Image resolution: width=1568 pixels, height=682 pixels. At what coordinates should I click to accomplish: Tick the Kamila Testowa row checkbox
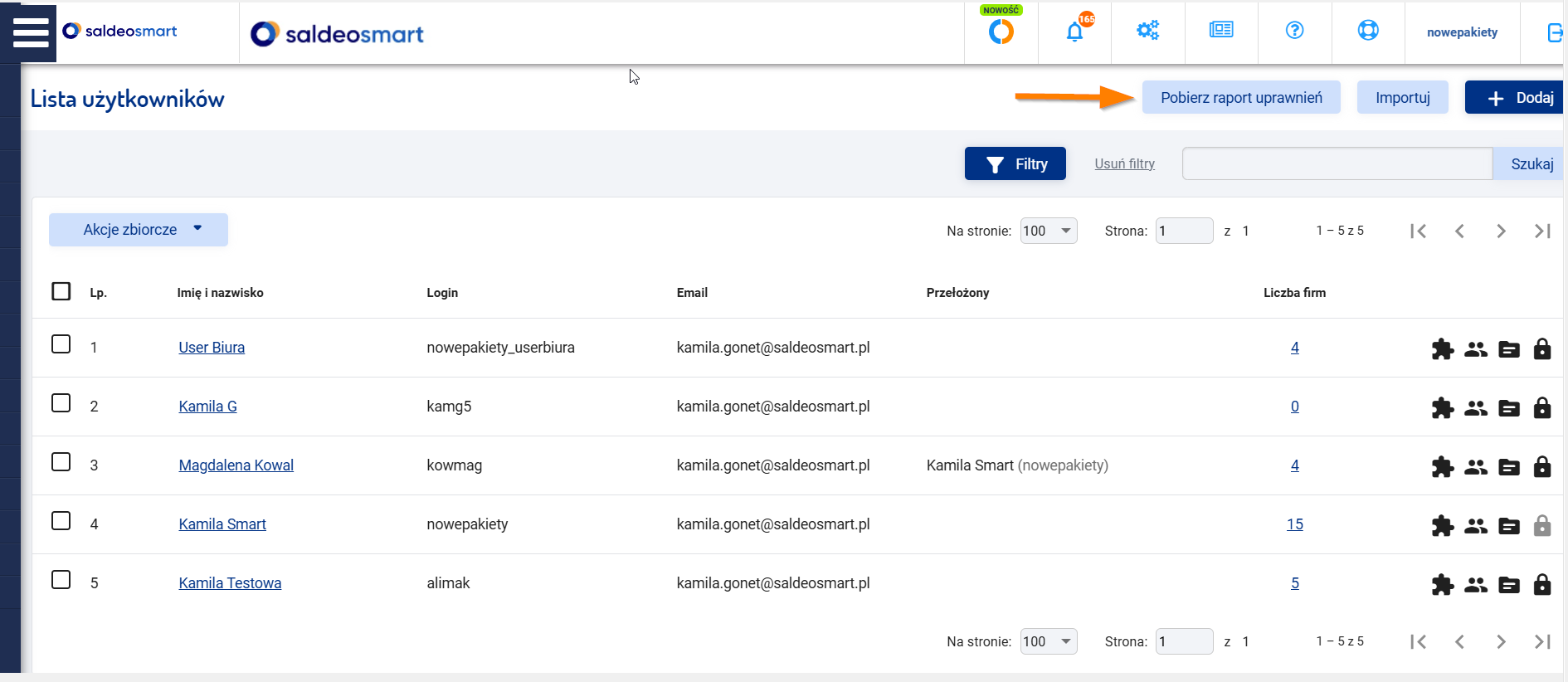click(61, 579)
